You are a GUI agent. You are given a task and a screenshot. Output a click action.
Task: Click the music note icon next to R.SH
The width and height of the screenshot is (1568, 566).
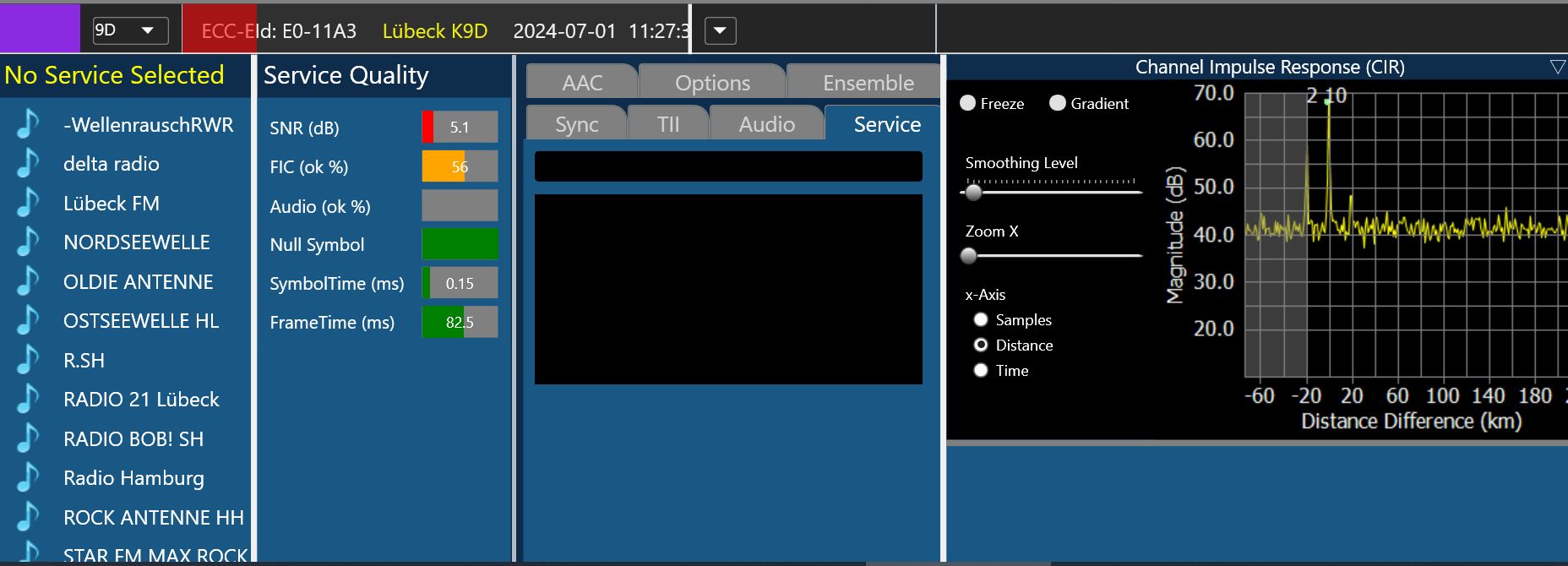29,360
